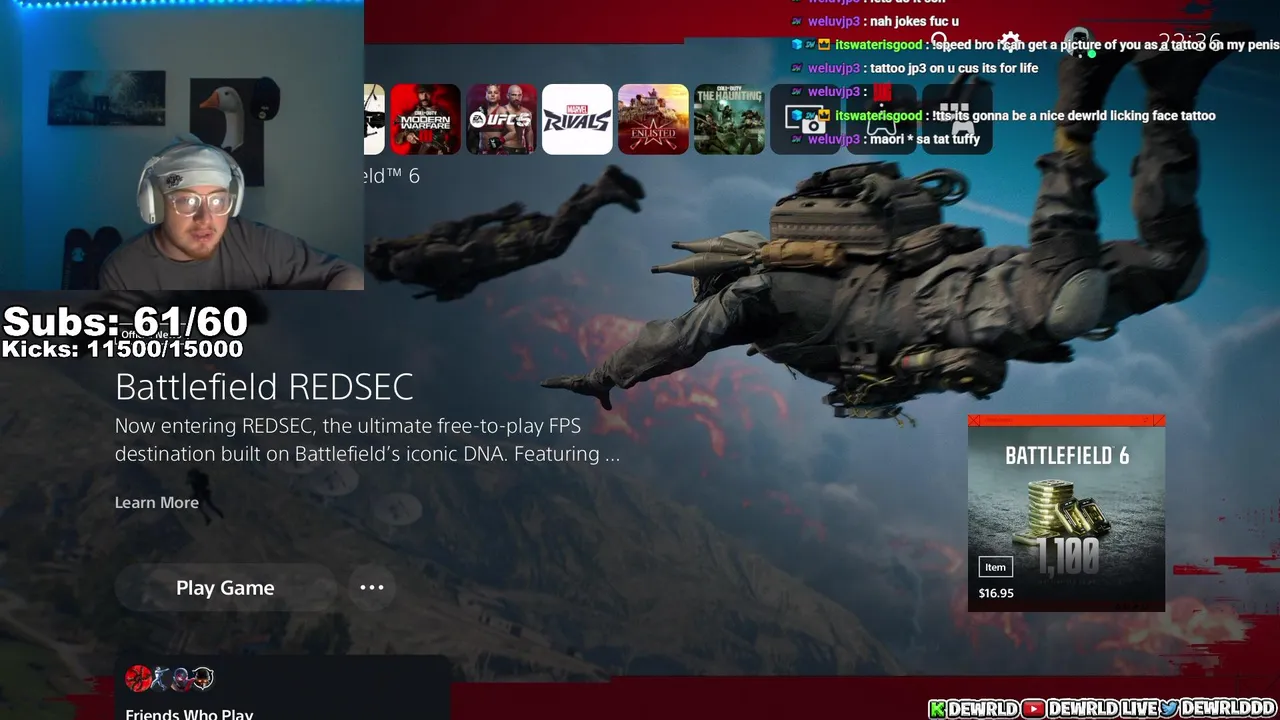Click the Learn More link
This screenshot has height=720, width=1280.
(x=157, y=502)
